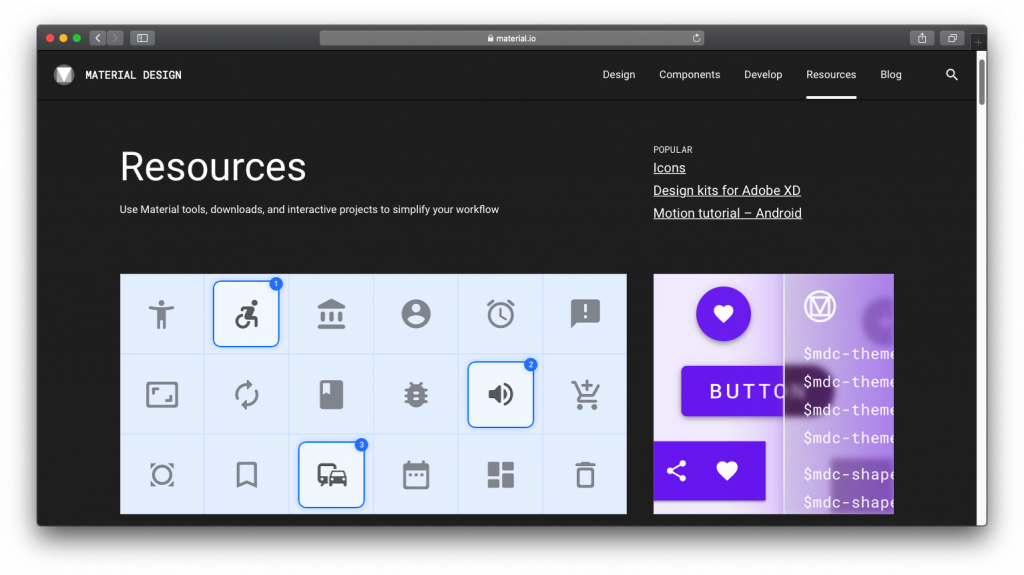Viewport: 1024px width, 575px height.
Task: Click the bug report icon tile
Action: point(416,395)
